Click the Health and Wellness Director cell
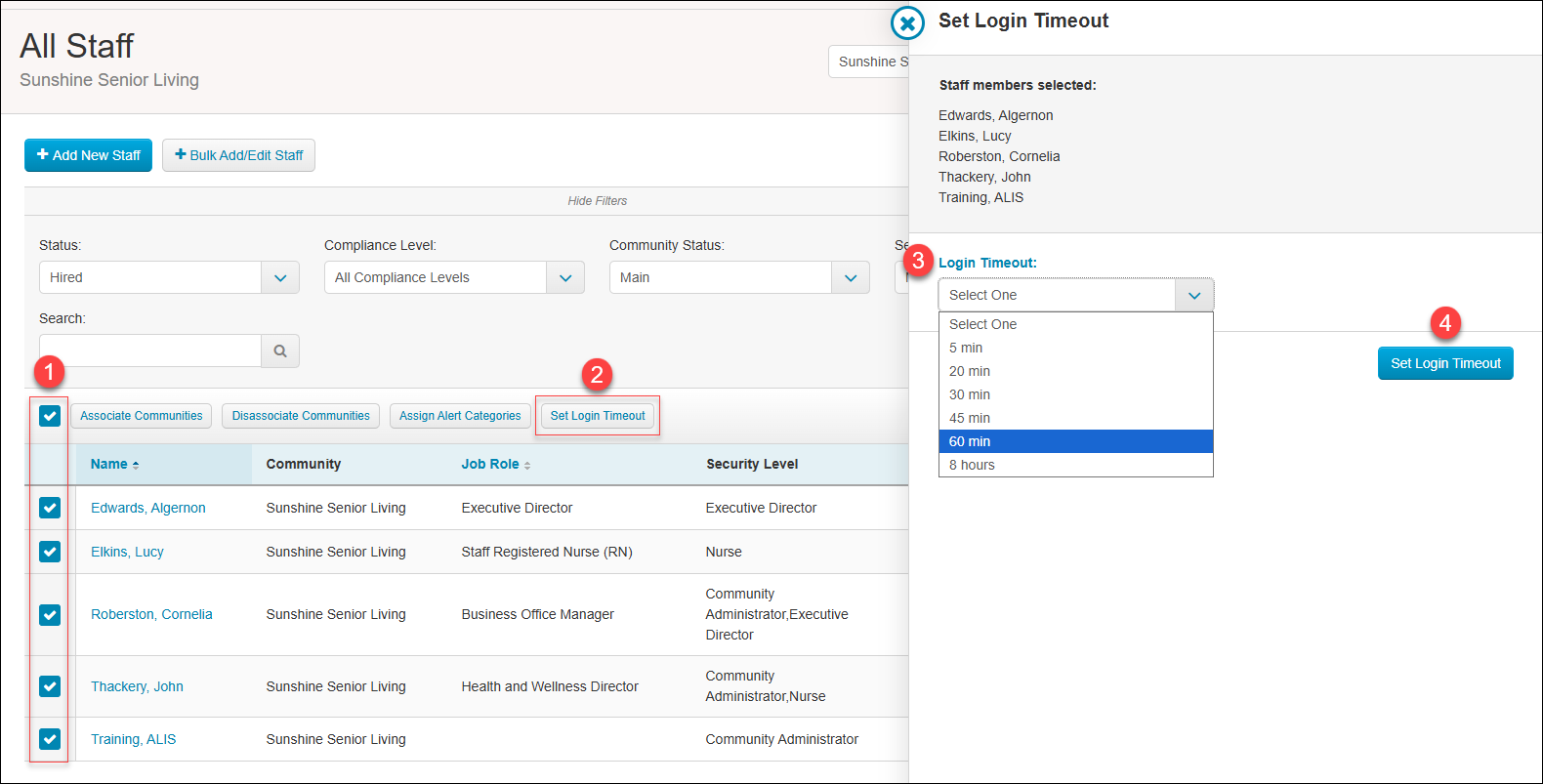The height and width of the screenshot is (784, 1543). click(x=550, y=686)
